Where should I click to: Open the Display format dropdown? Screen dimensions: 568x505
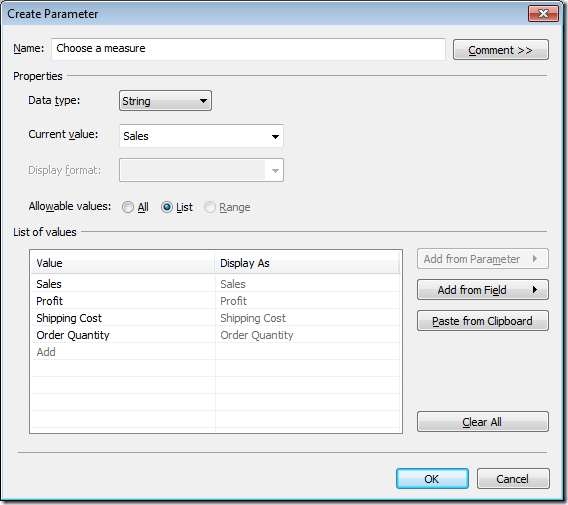tap(201, 170)
